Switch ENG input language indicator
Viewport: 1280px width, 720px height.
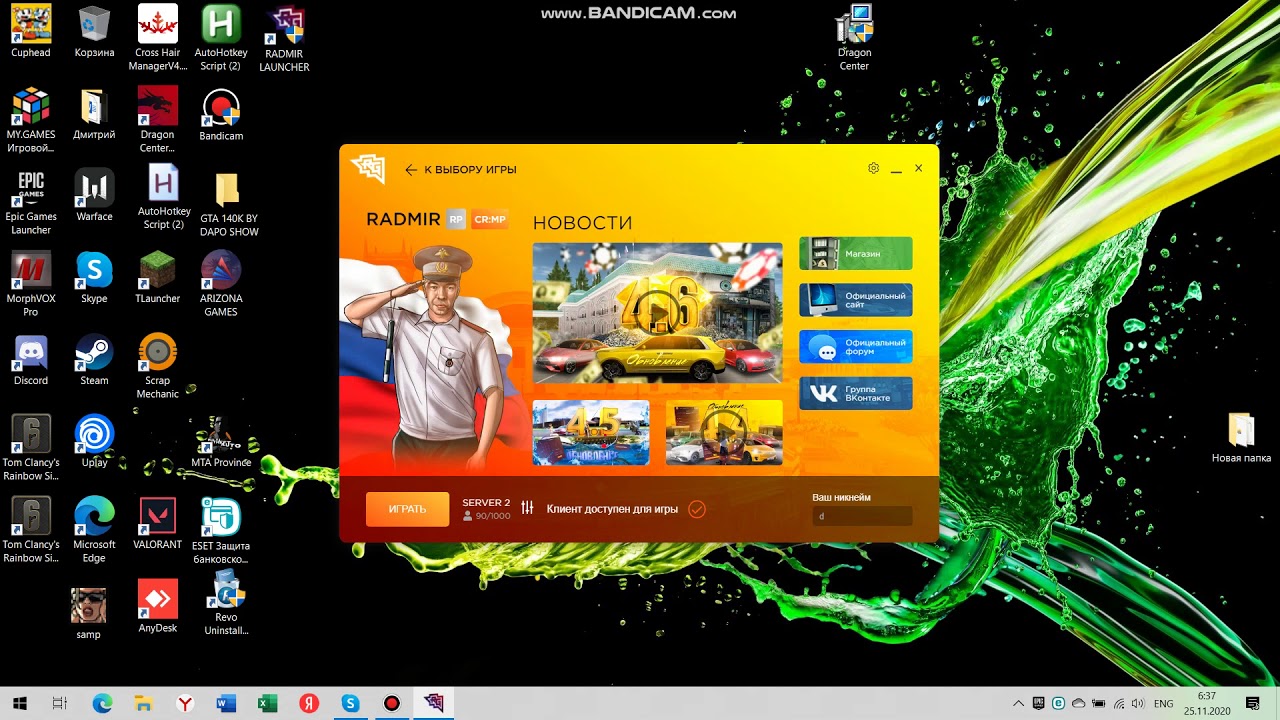[x=1163, y=704]
